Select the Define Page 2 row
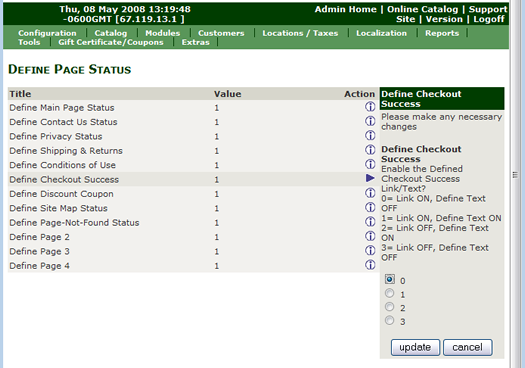This screenshot has width=525, height=368. (193, 237)
